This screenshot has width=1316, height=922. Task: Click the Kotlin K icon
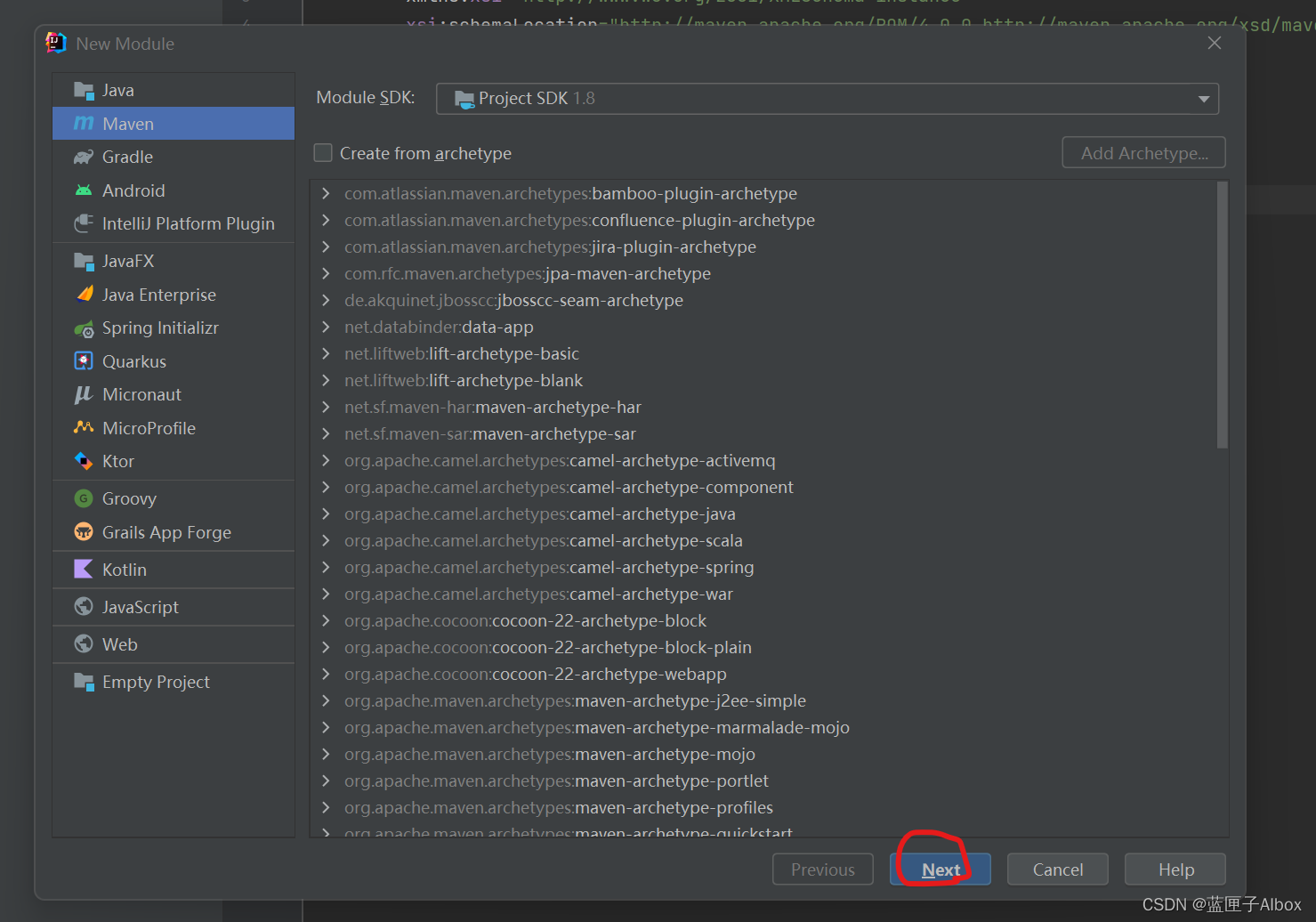[84, 570]
